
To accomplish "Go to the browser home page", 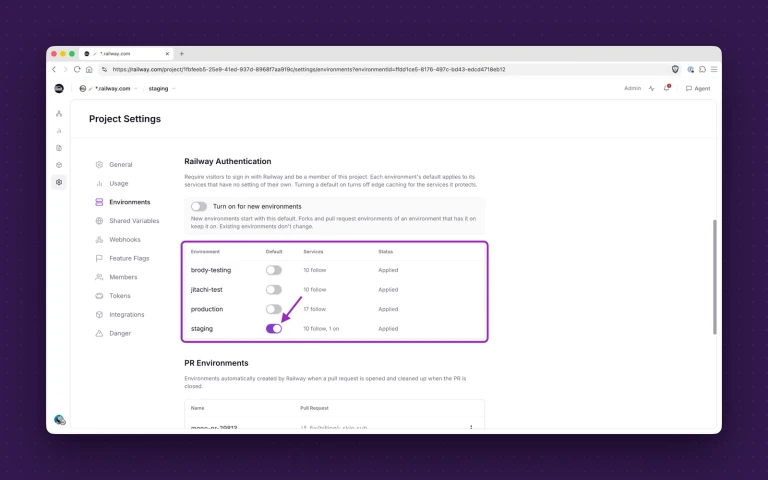I will click(x=89, y=70).
